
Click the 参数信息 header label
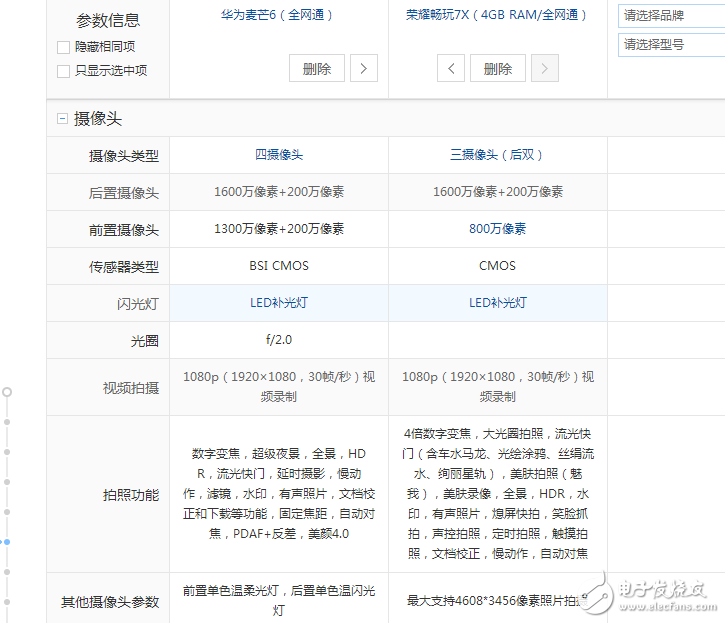point(108,21)
